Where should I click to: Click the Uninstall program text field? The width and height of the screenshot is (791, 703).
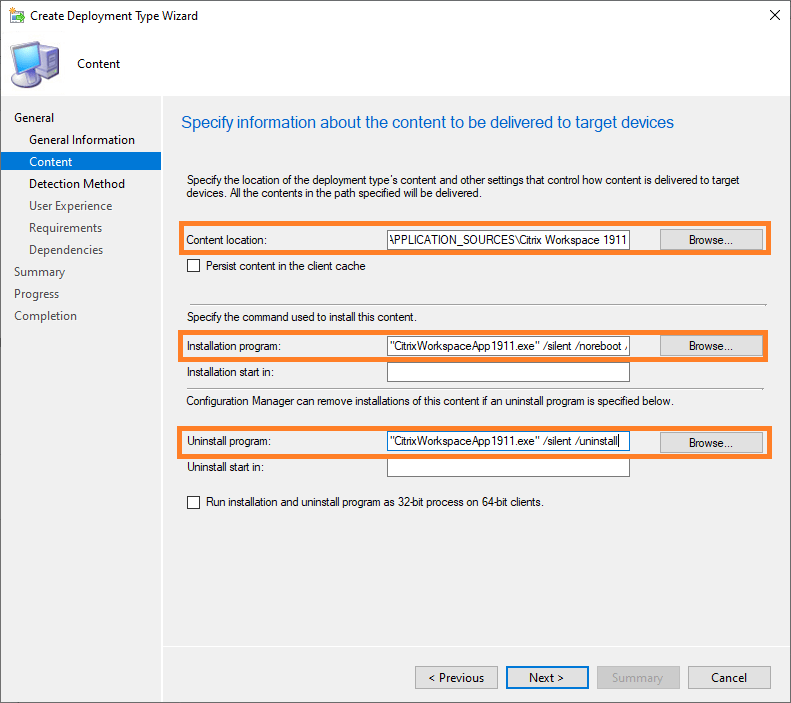click(508, 441)
